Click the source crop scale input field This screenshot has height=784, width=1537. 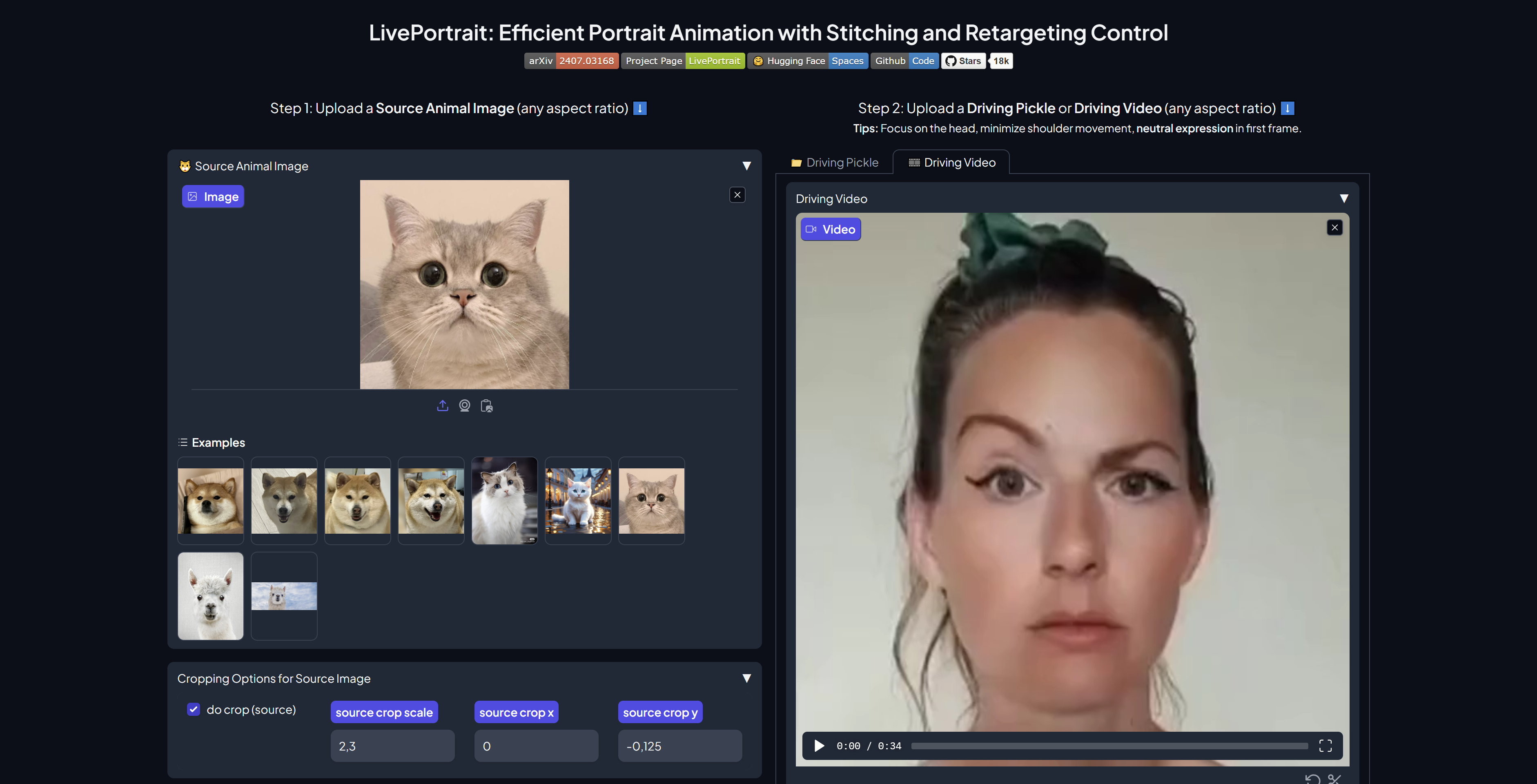pos(392,746)
